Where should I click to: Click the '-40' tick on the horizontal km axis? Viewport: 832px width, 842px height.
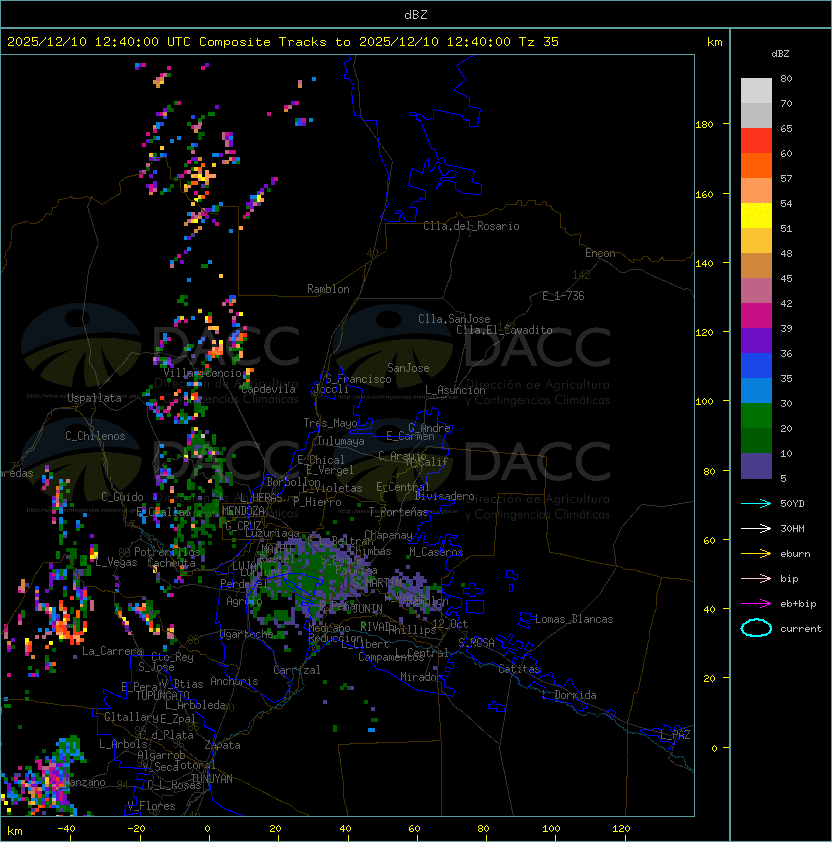[66, 829]
